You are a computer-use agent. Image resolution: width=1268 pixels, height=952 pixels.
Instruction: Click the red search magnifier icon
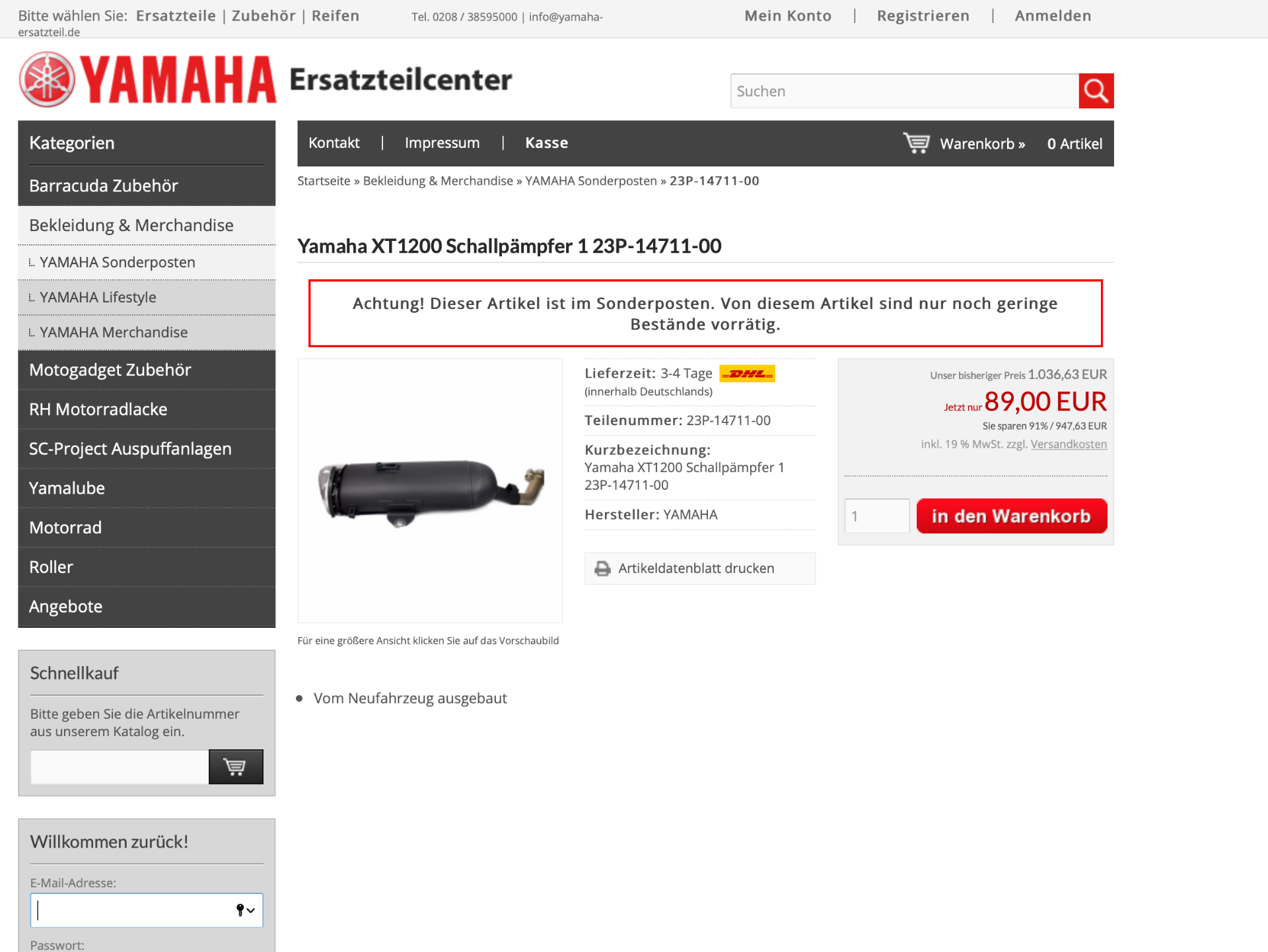click(1096, 91)
